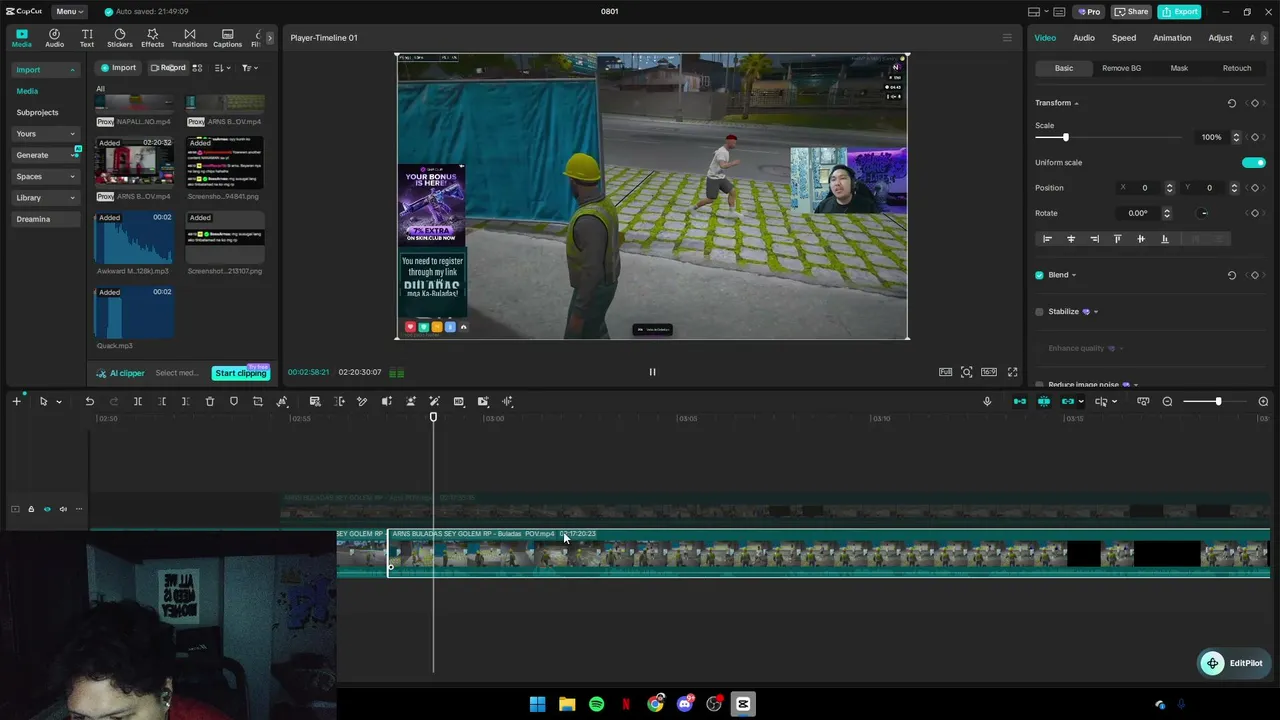Open the Menu dropdown
1280x720 pixels.
coord(68,12)
